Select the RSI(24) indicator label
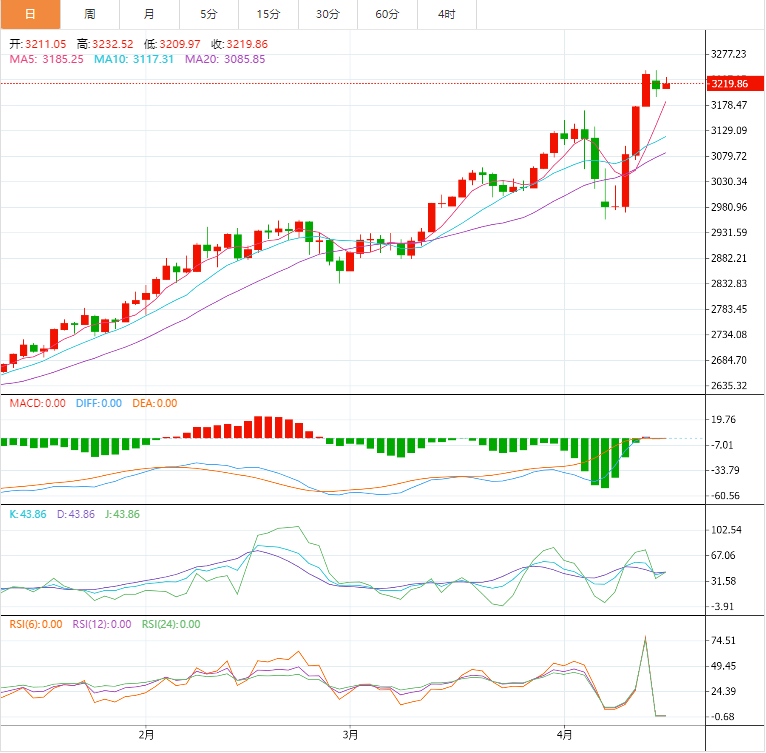This screenshot has width=766, height=753. pos(170,624)
